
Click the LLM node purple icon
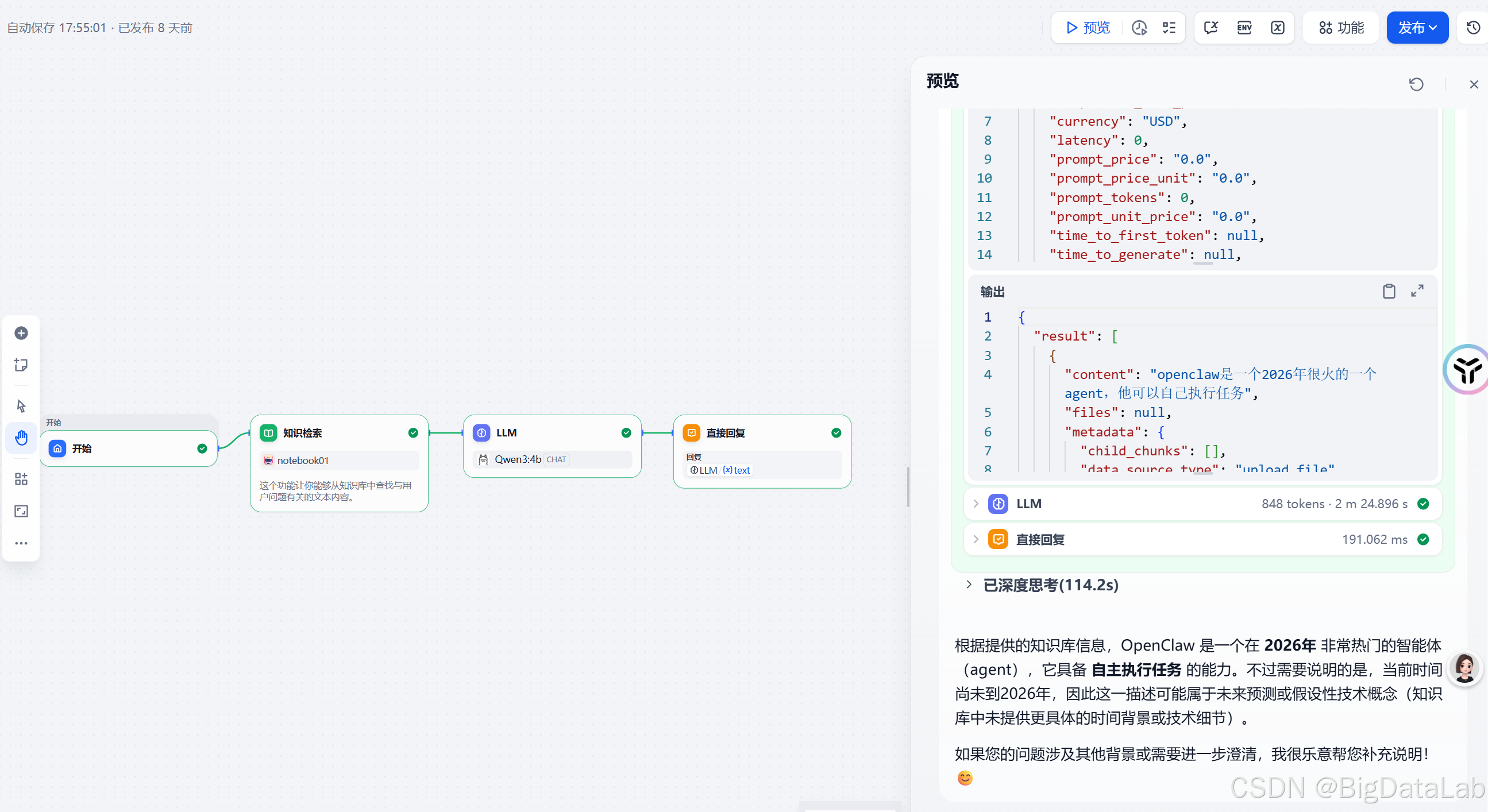pyautogui.click(x=482, y=432)
